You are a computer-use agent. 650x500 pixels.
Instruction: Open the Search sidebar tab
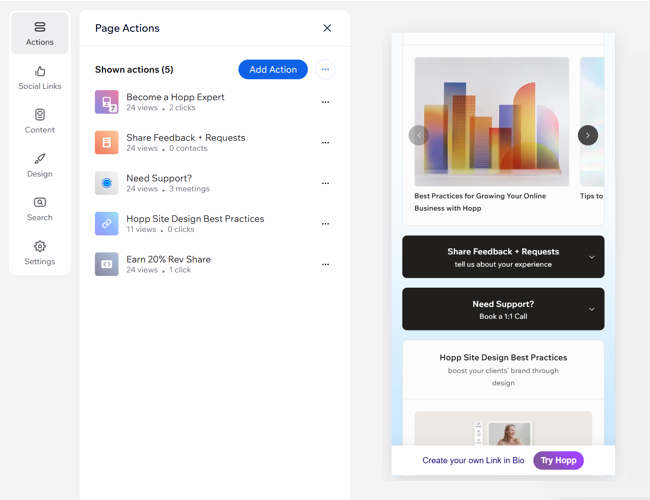40,209
